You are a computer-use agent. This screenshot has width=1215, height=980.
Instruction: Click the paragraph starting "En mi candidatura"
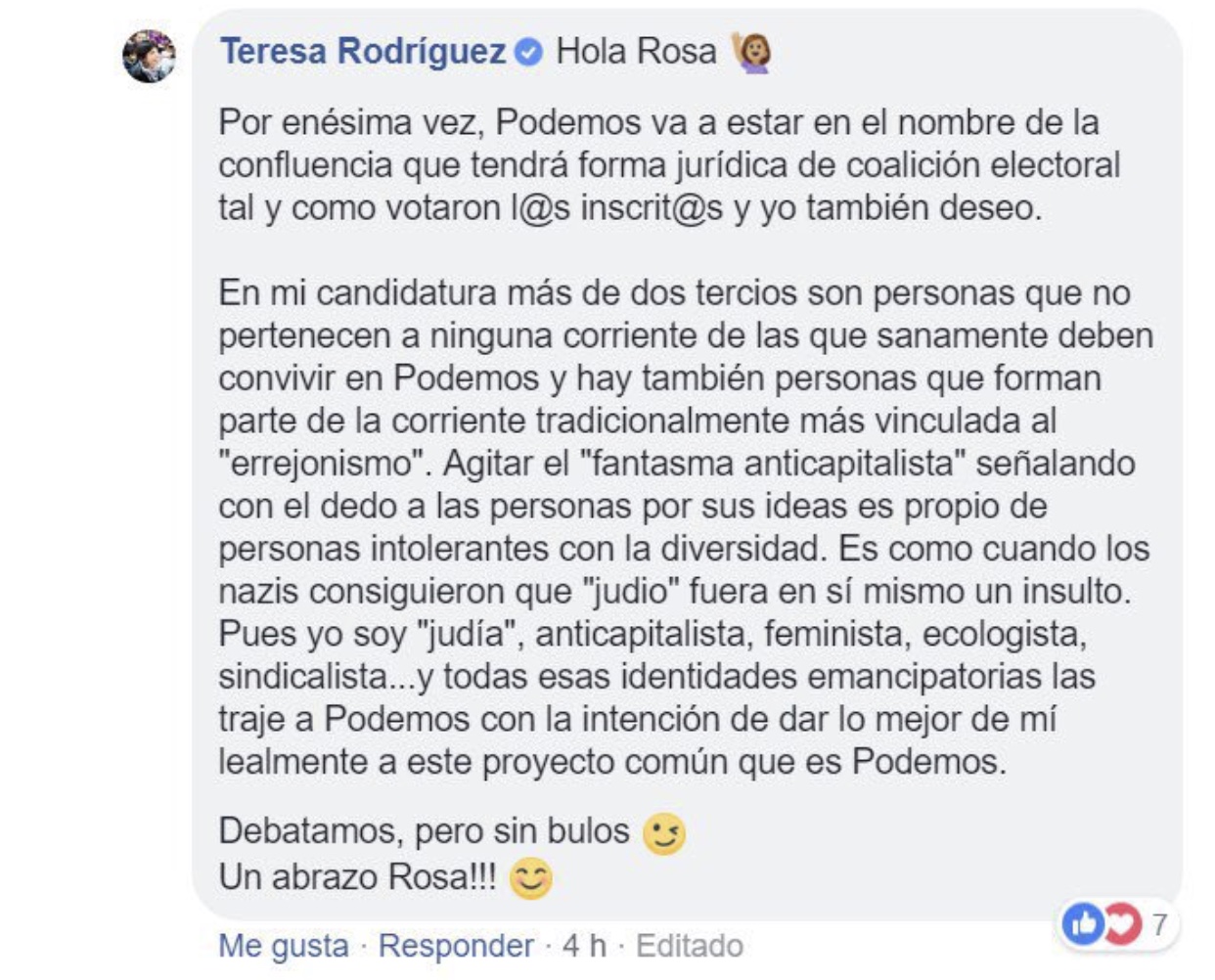point(685,527)
